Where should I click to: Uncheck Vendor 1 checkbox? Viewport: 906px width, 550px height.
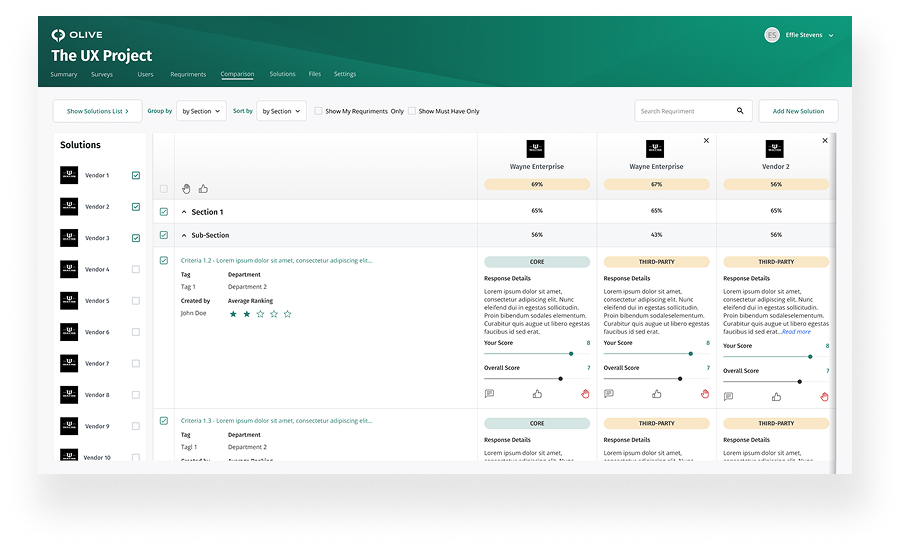click(136, 176)
